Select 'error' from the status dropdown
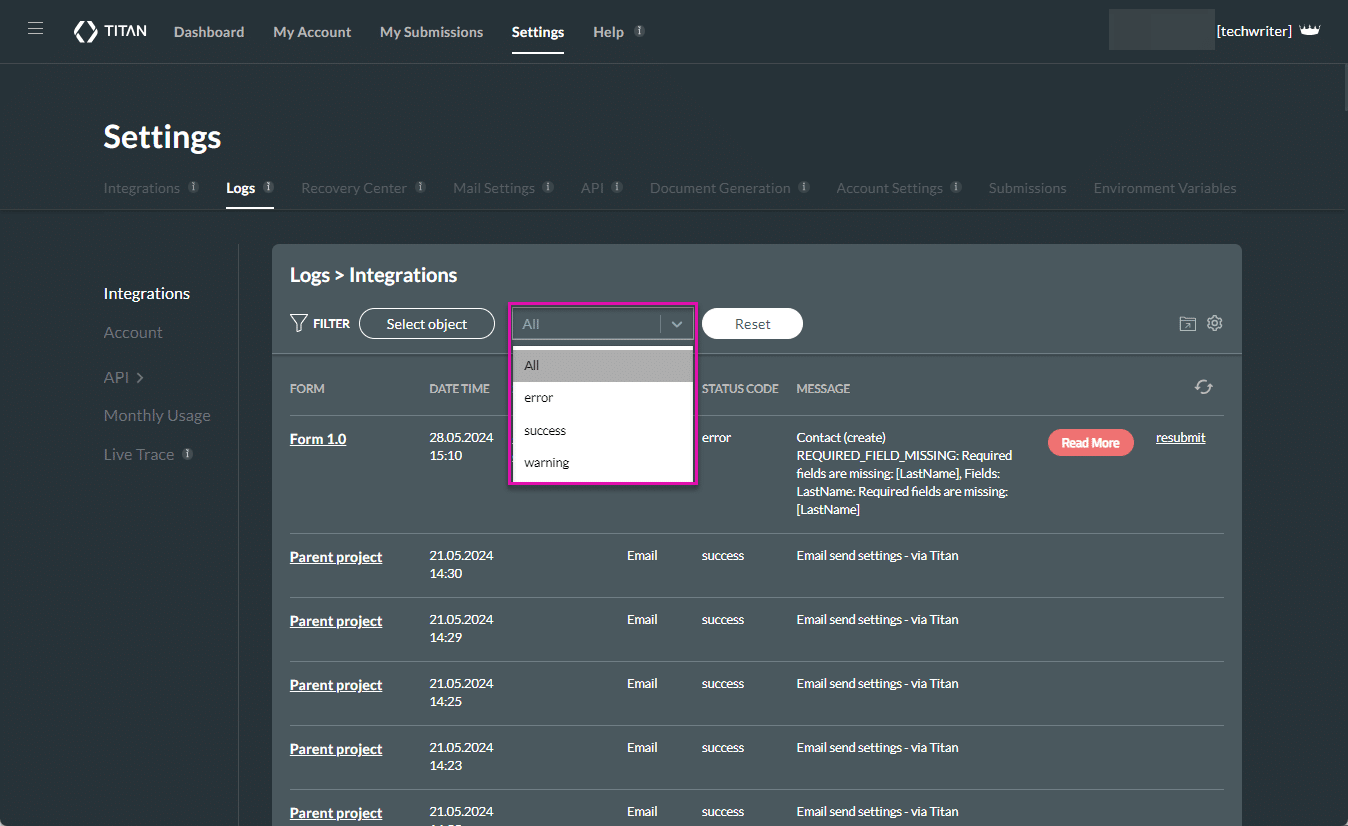 point(539,398)
